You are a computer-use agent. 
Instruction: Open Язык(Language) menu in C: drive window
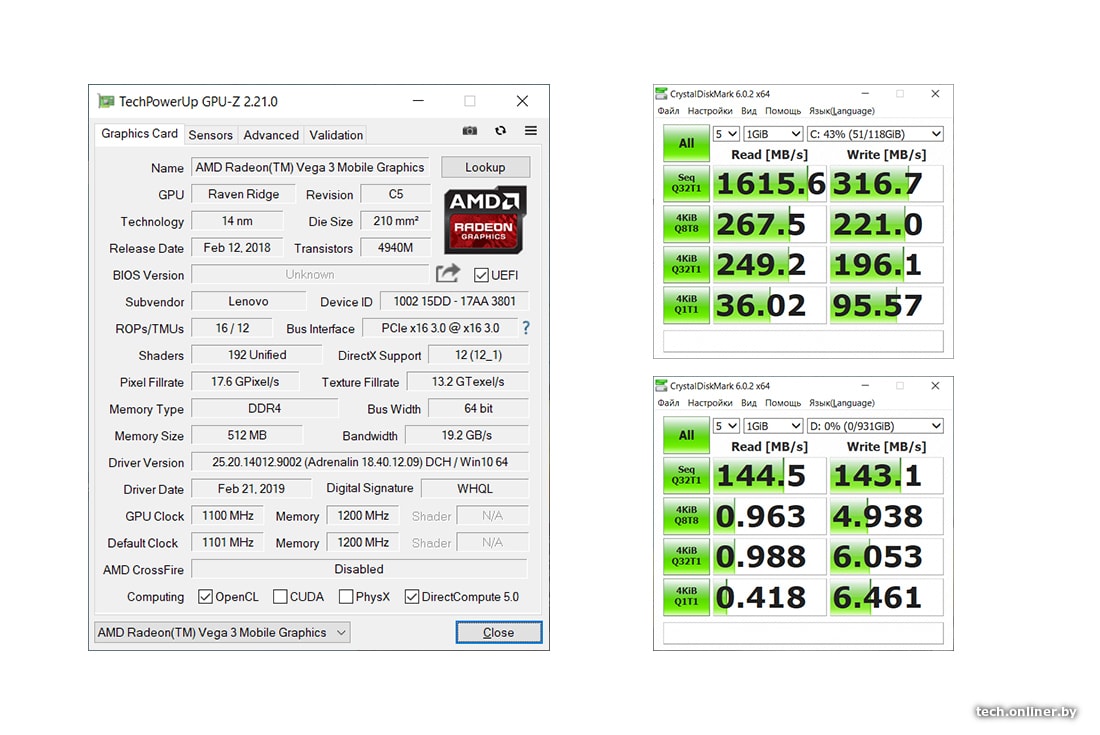[842, 111]
